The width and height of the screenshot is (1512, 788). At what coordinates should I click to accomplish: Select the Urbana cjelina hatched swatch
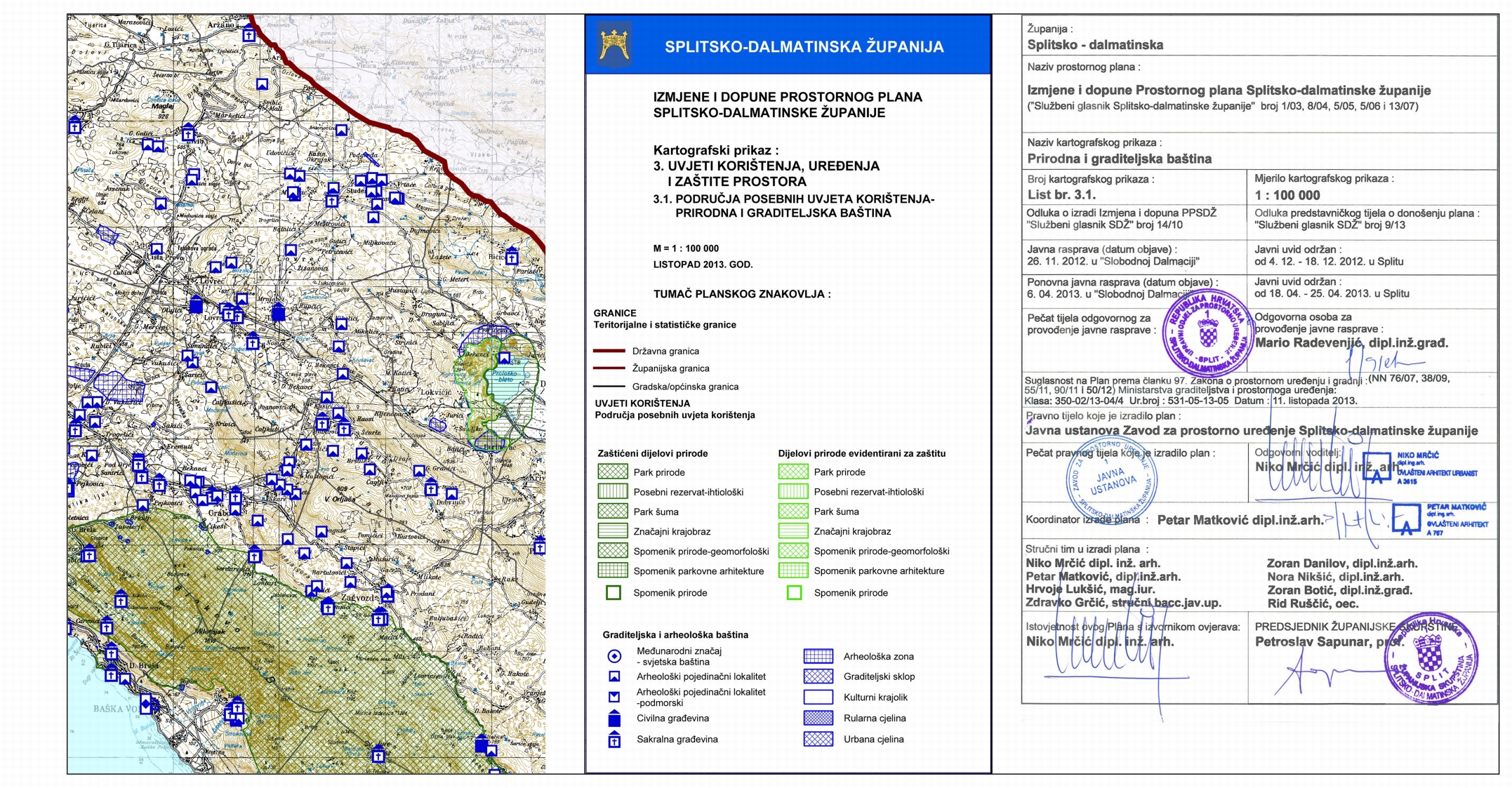(818, 739)
